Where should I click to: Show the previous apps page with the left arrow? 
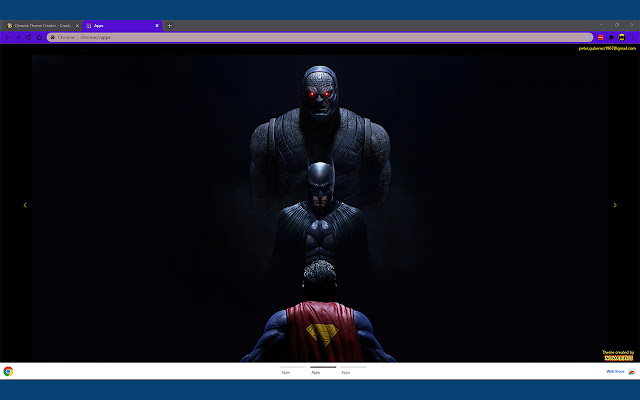(x=25, y=205)
